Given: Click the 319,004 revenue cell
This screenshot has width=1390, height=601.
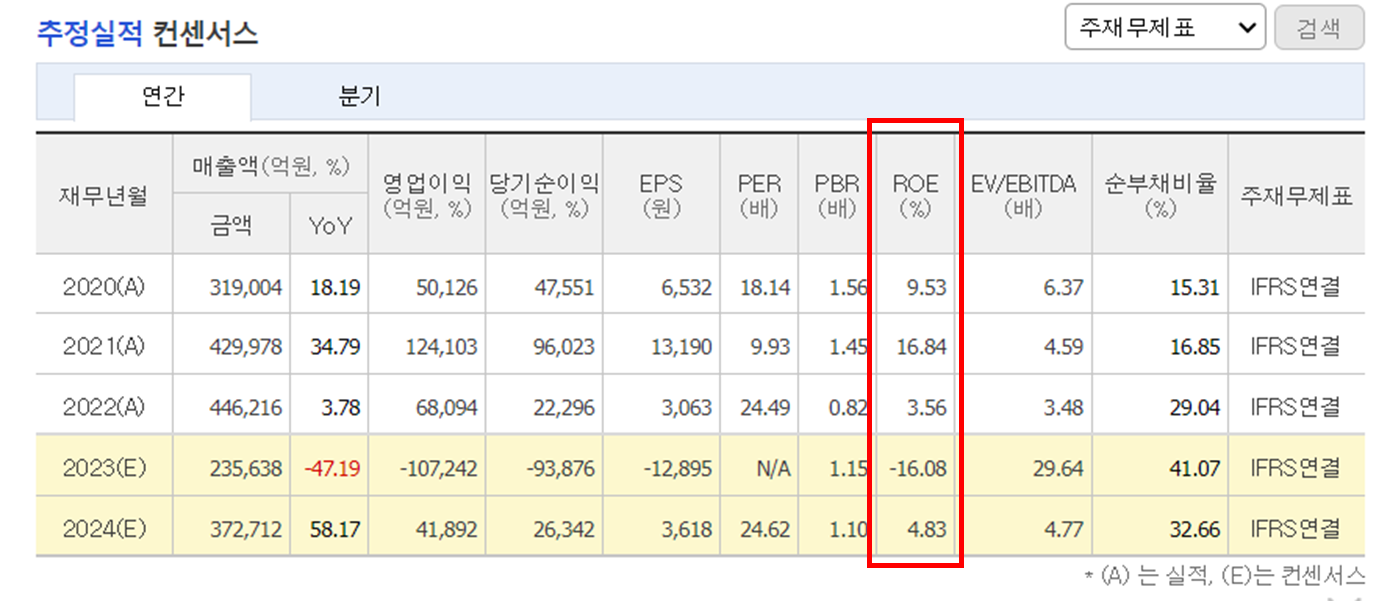Looking at the screenshot, I should click(x=246, y=287).
